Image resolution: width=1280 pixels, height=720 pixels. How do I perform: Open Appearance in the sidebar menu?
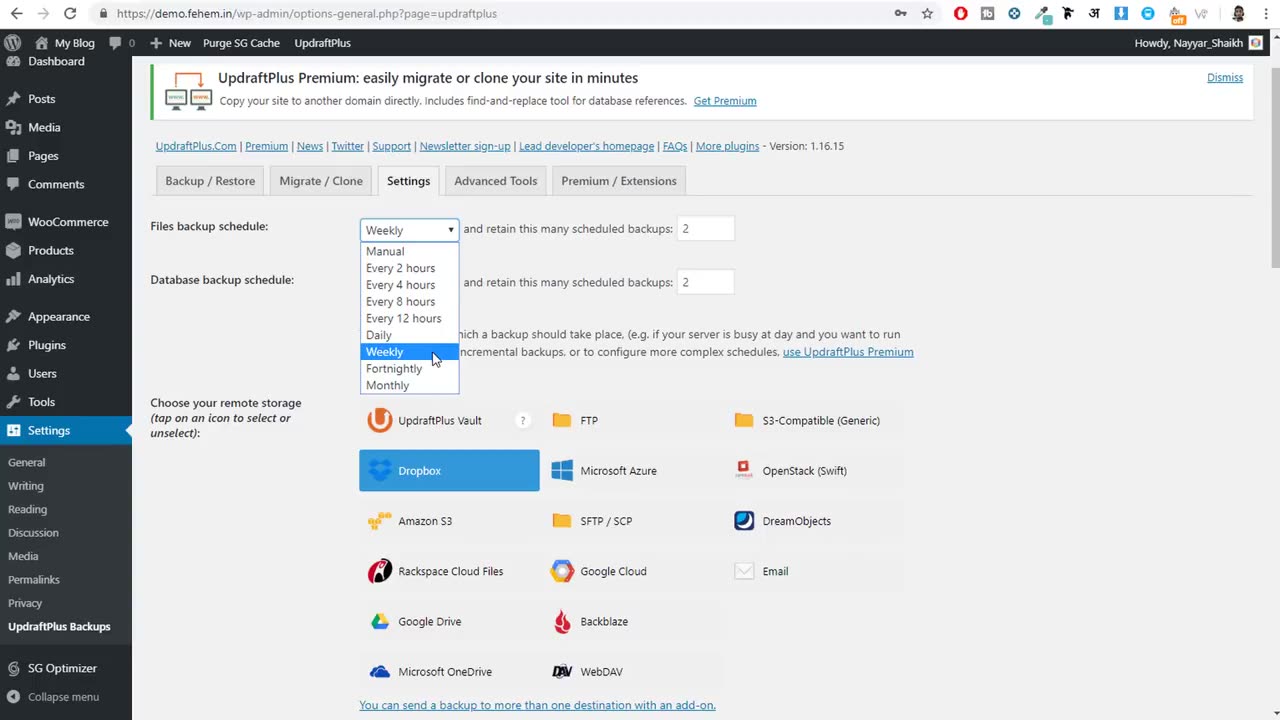[x=66, y=317]
